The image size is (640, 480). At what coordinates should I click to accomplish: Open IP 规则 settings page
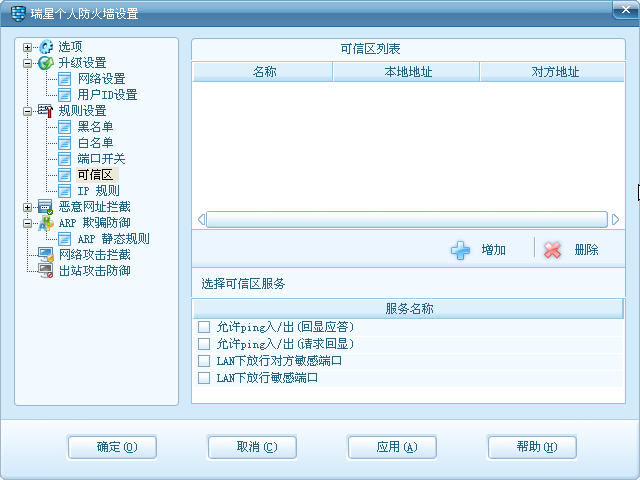[98, 191]
